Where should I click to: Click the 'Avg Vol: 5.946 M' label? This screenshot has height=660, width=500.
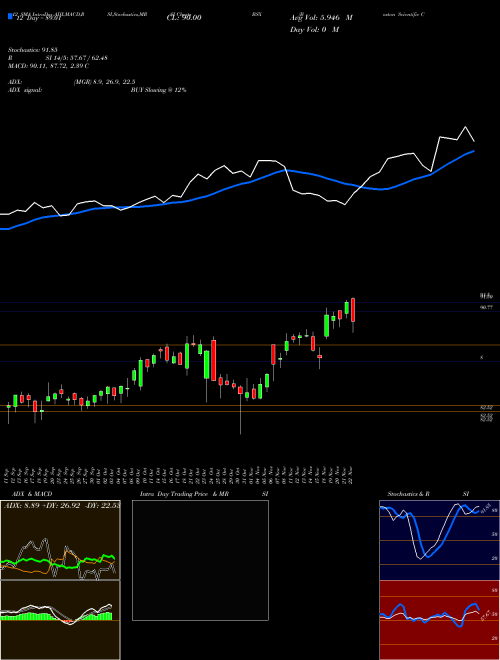tap(321, 18)
